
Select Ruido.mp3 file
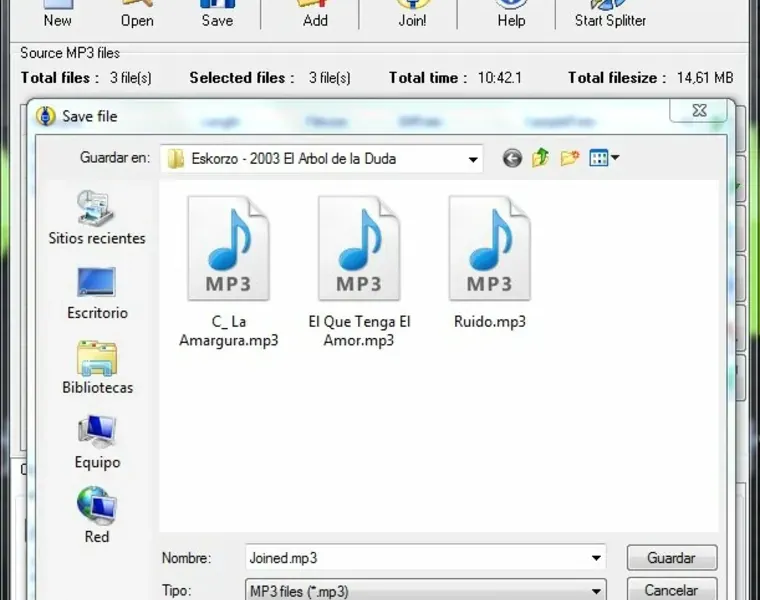490,263
